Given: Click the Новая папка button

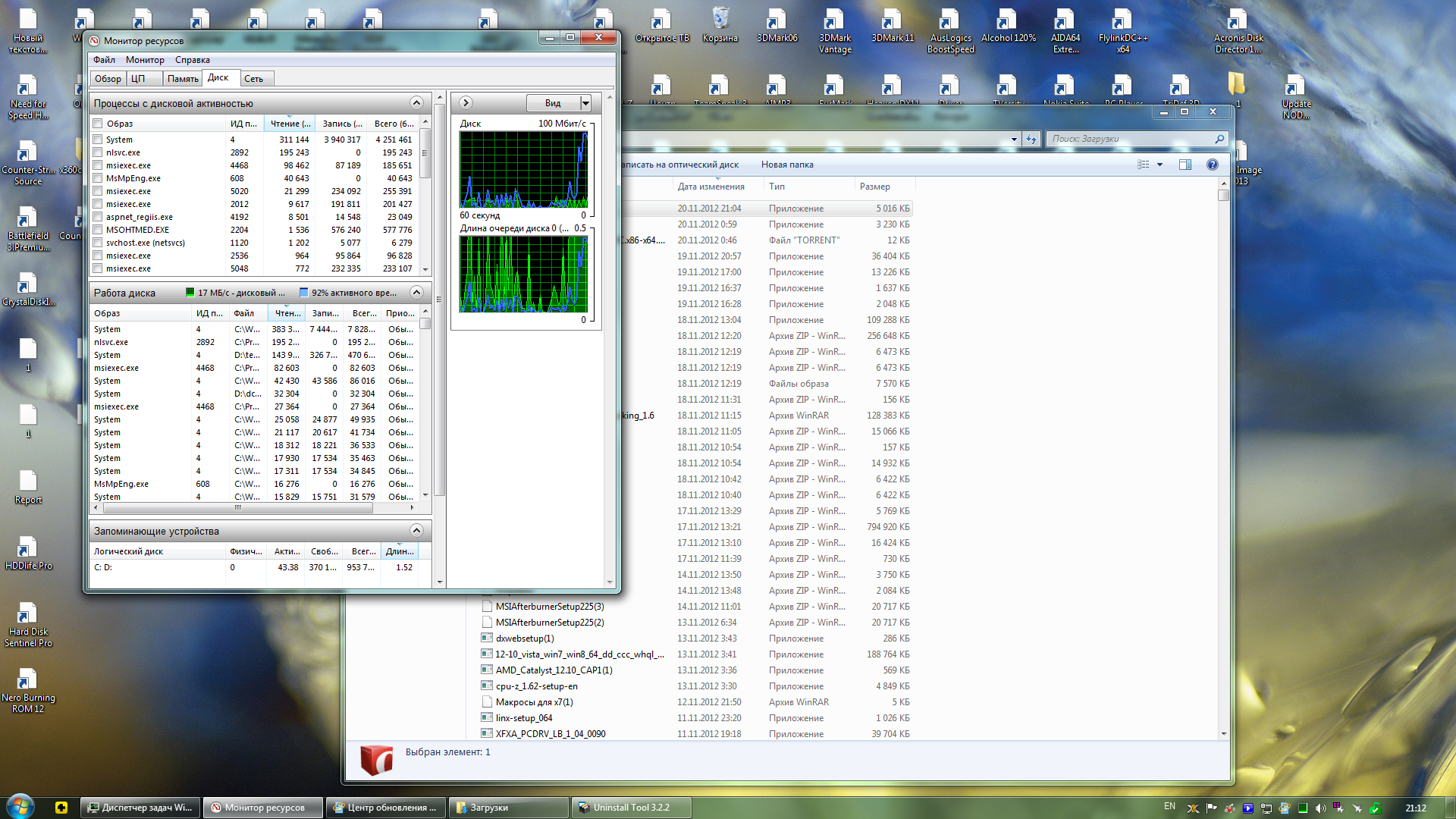Looking at the screenshot, I should pyautogui.click(x=786, y=165).
